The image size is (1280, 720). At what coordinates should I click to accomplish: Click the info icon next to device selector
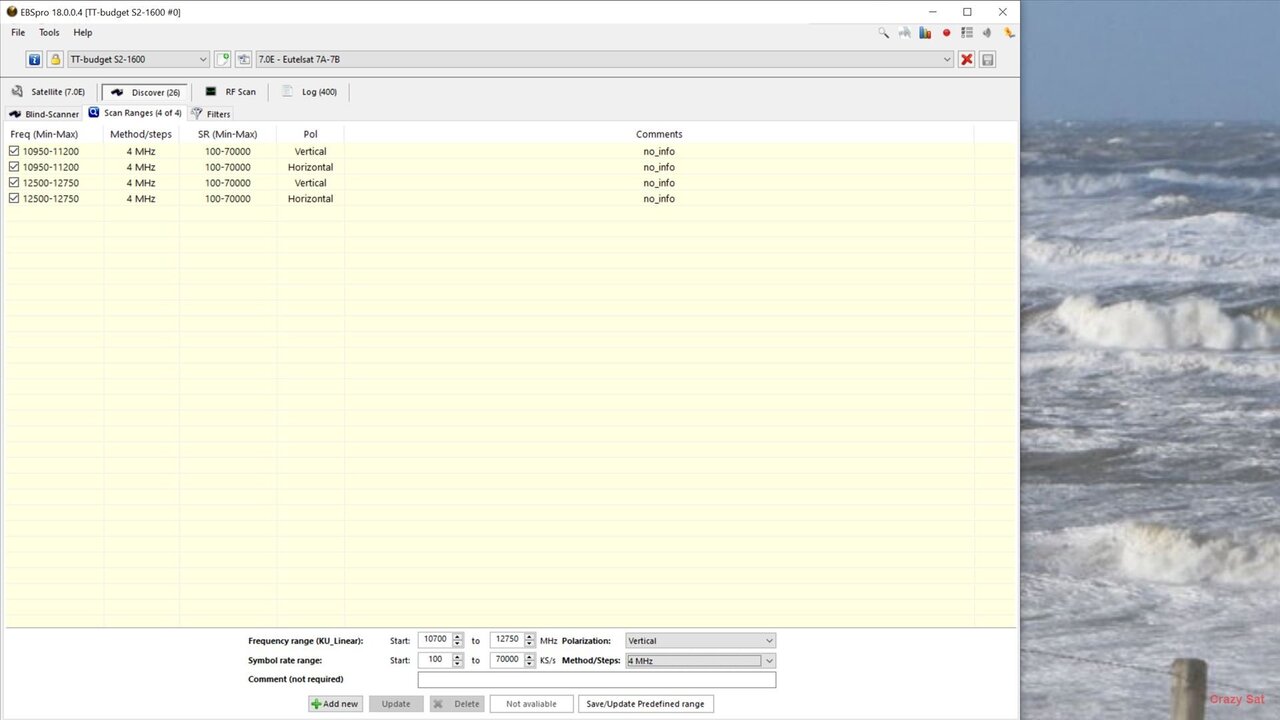click(x=34, y=59)
